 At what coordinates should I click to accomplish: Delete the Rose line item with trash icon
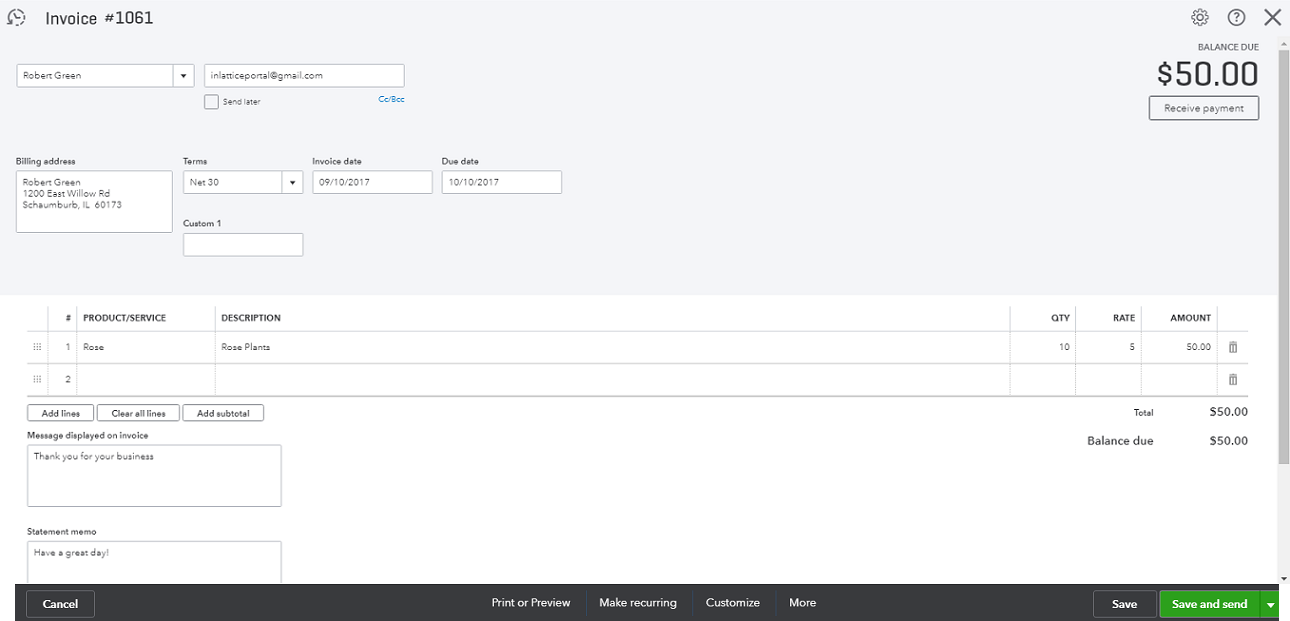point(1232,347)
